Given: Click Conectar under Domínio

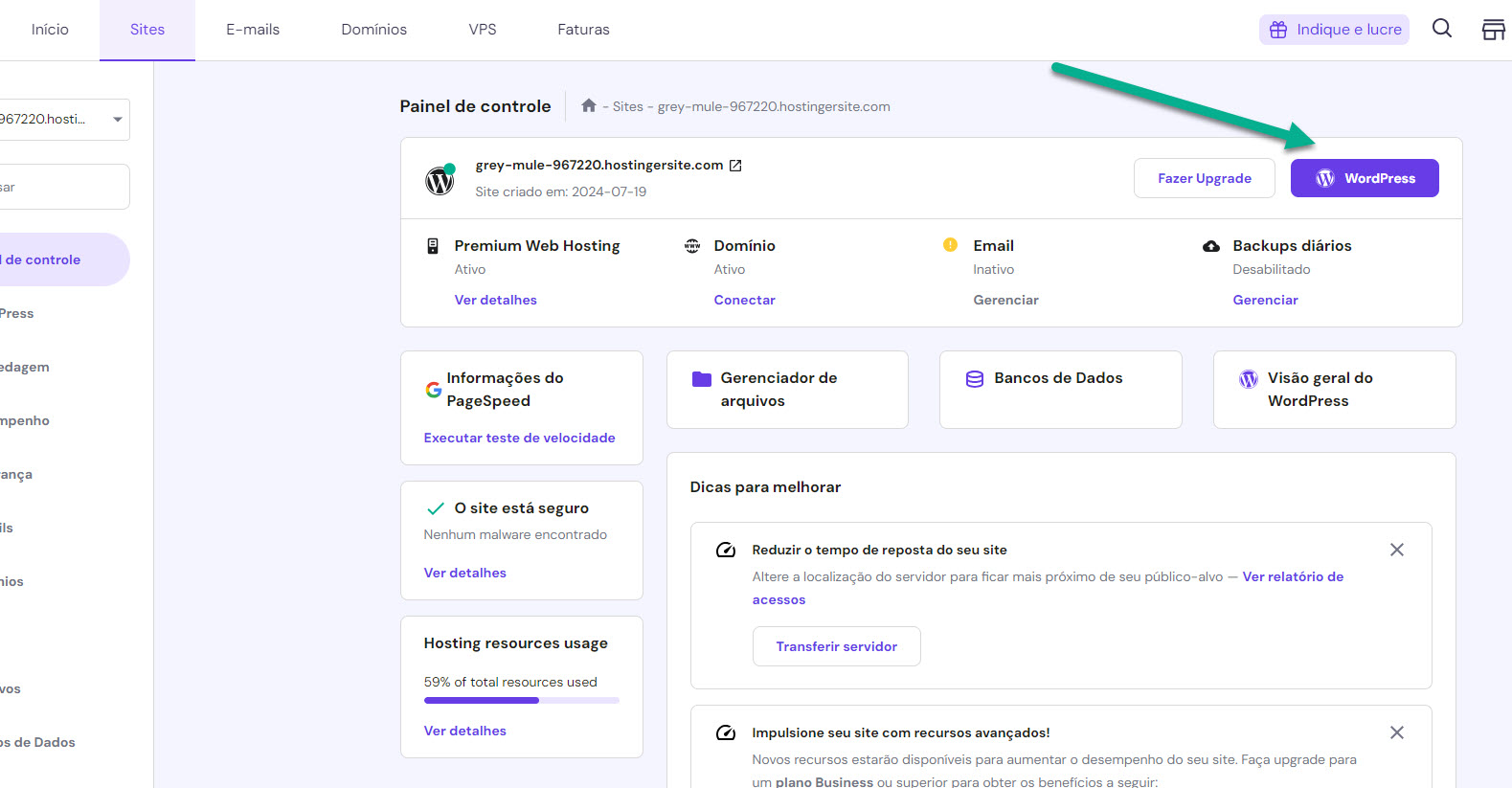Looking at the screenshot, I should click(x=745, y=300).
